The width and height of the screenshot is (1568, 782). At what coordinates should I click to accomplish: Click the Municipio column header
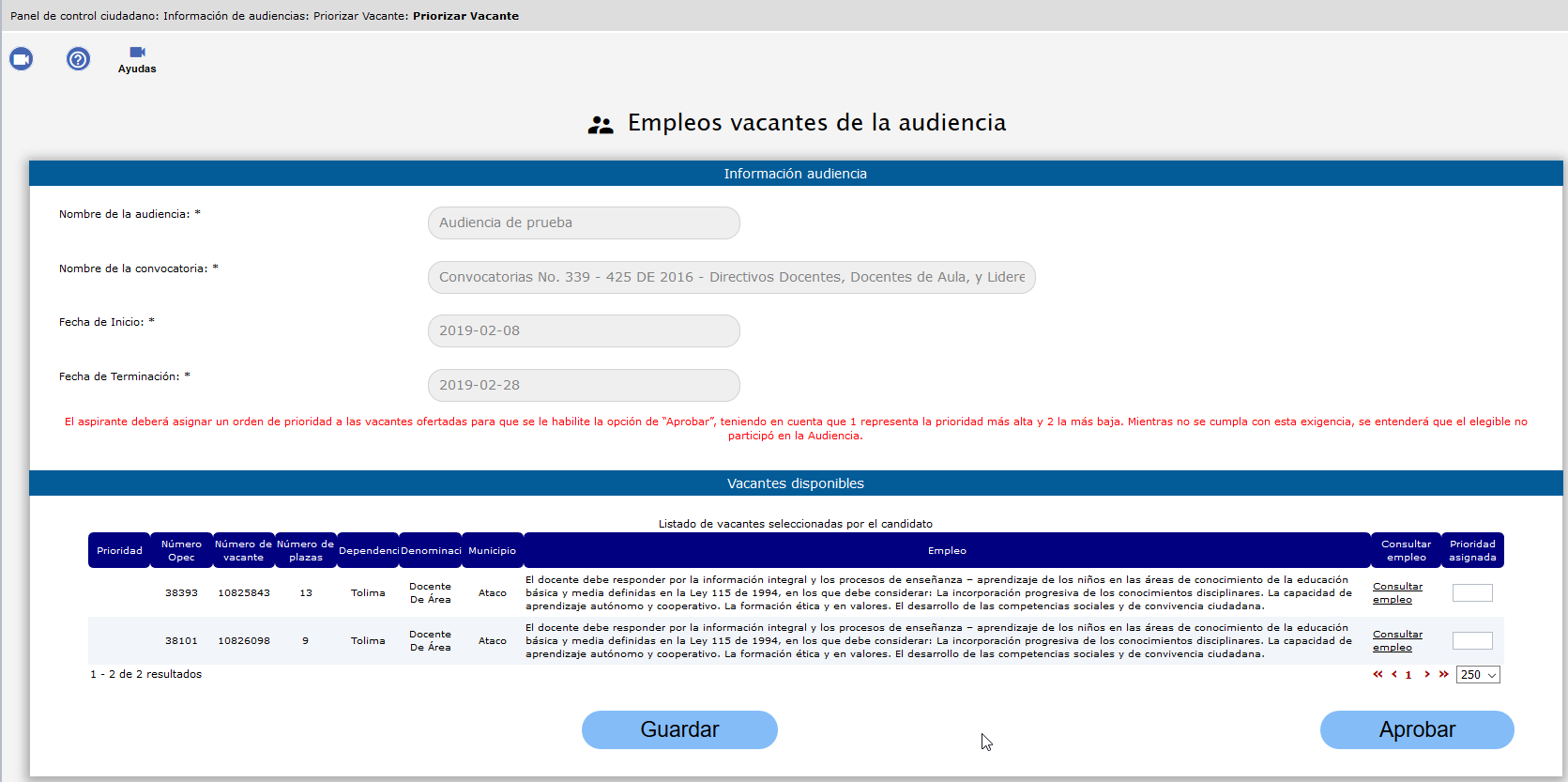492,550
